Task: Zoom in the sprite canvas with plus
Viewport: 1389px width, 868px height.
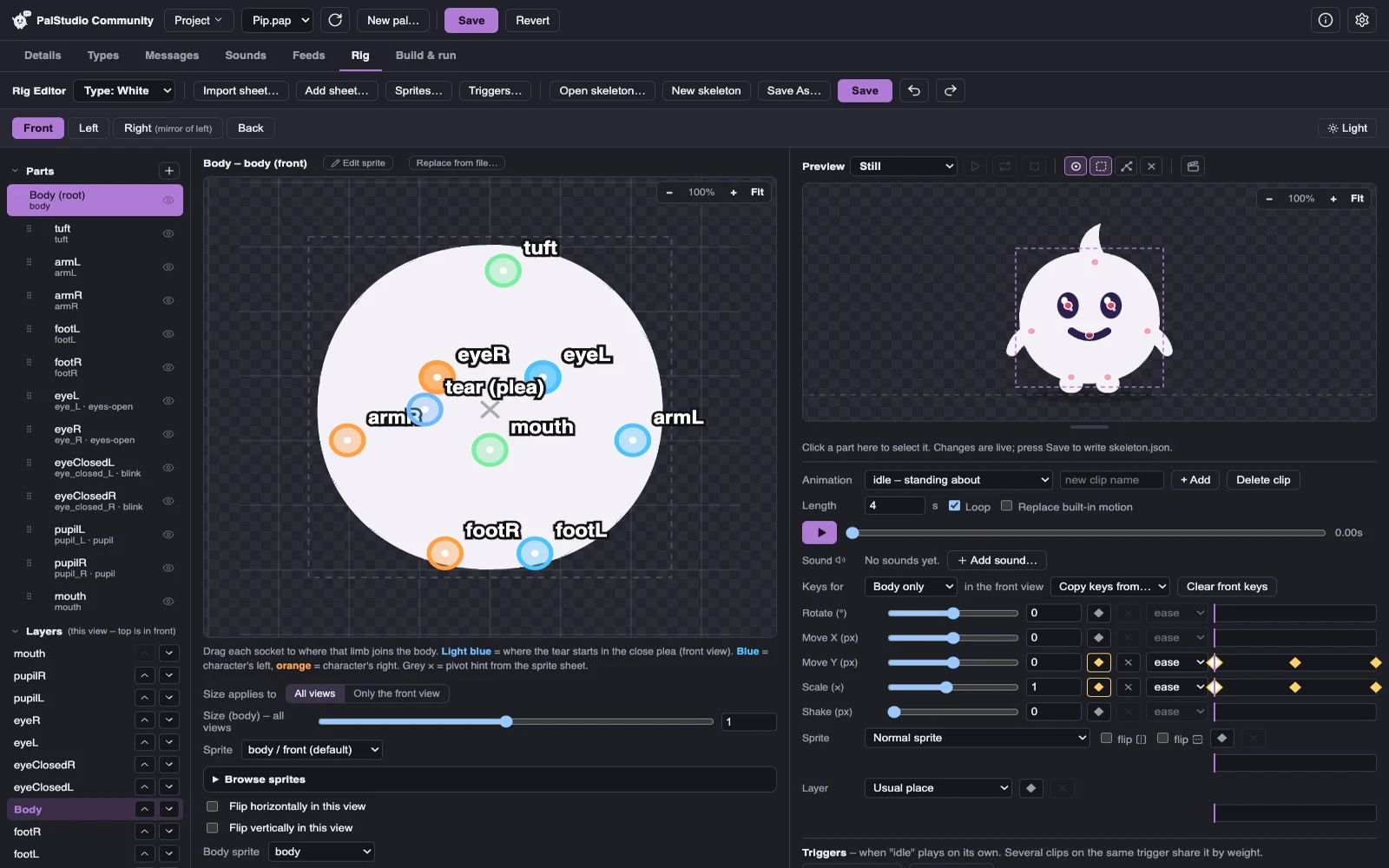Action: [734, 193]
